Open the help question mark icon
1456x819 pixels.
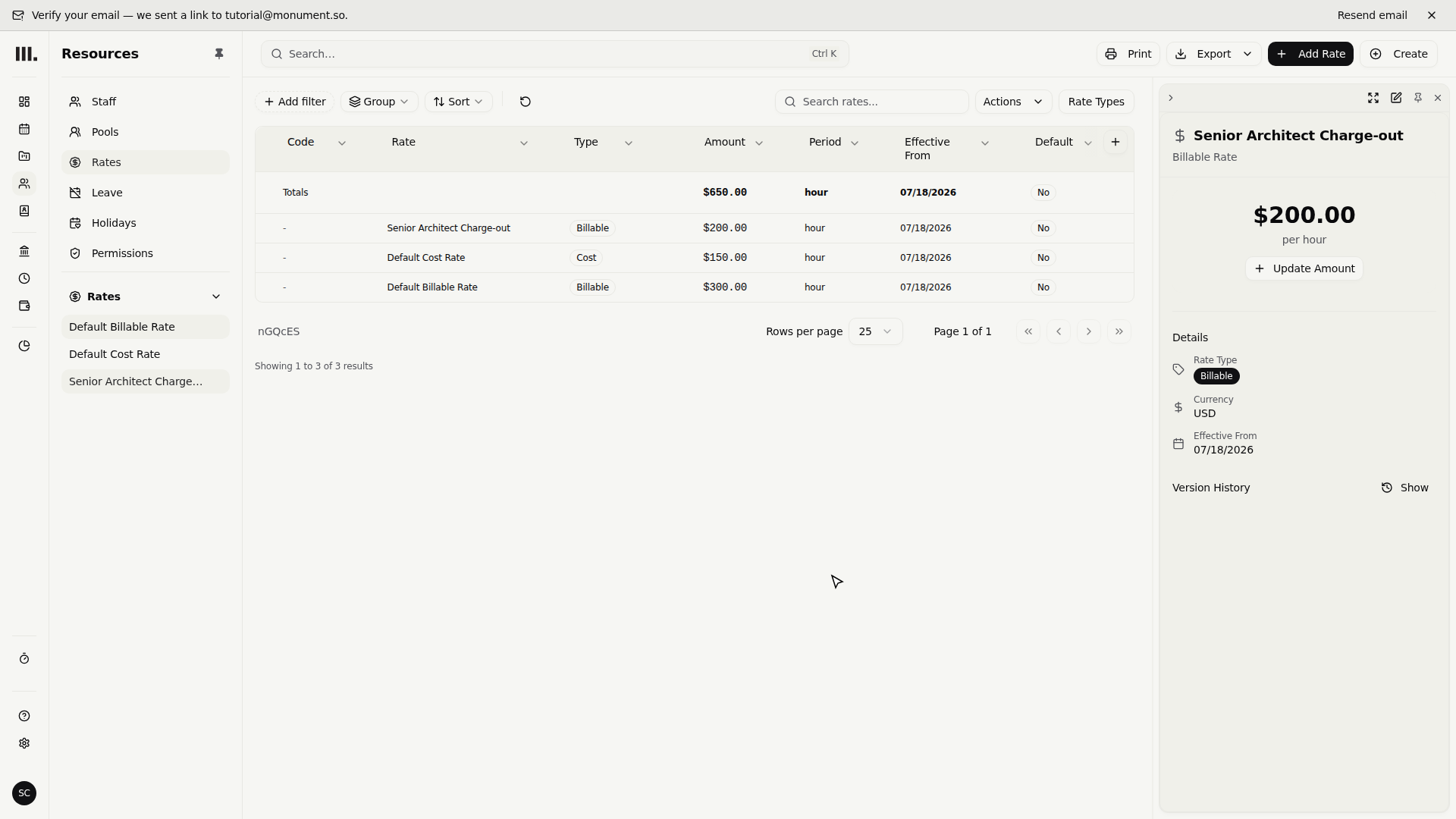[24, 716]
